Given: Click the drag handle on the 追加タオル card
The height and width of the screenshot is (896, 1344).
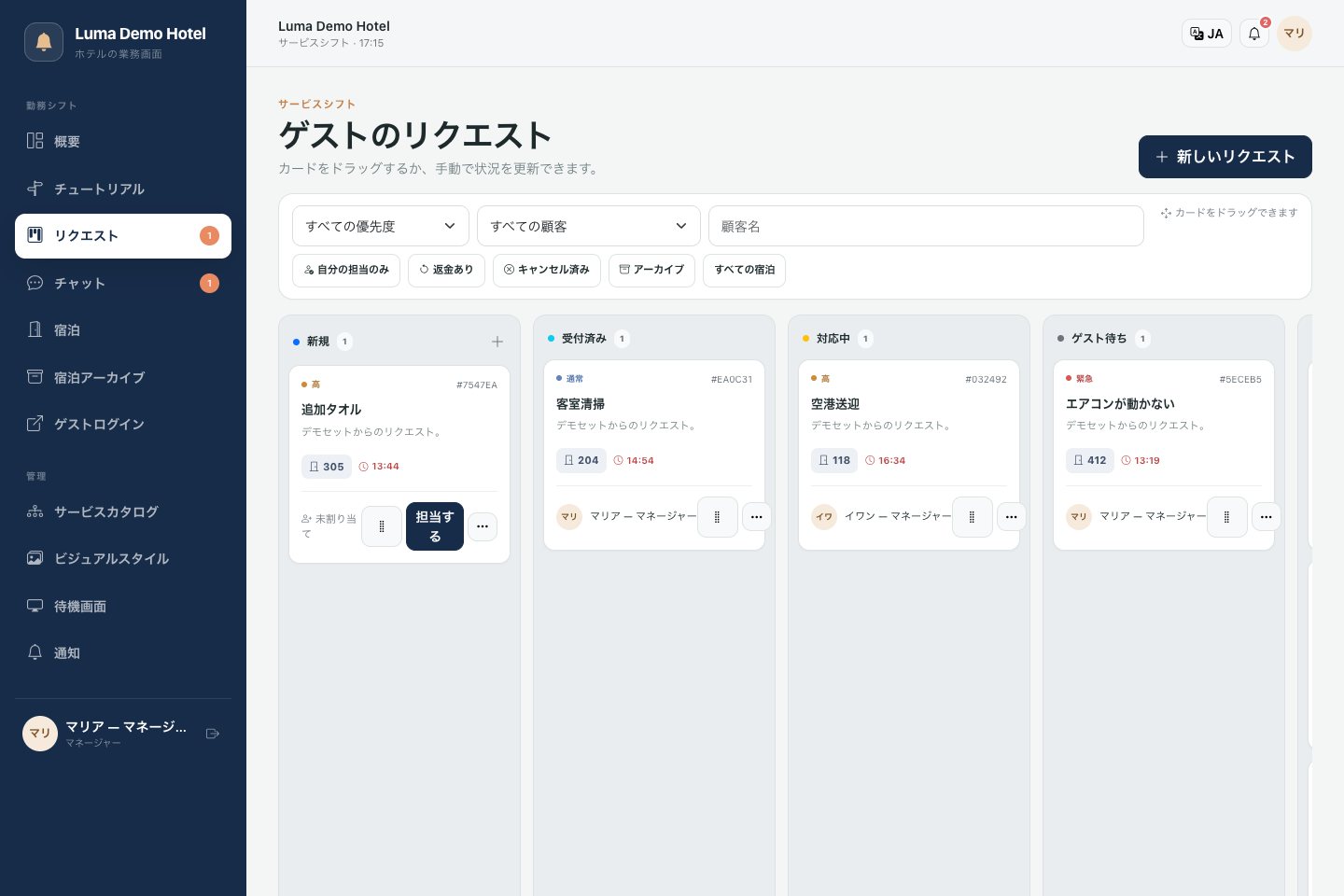Looking at the screenshot, I should click(382, 526).
